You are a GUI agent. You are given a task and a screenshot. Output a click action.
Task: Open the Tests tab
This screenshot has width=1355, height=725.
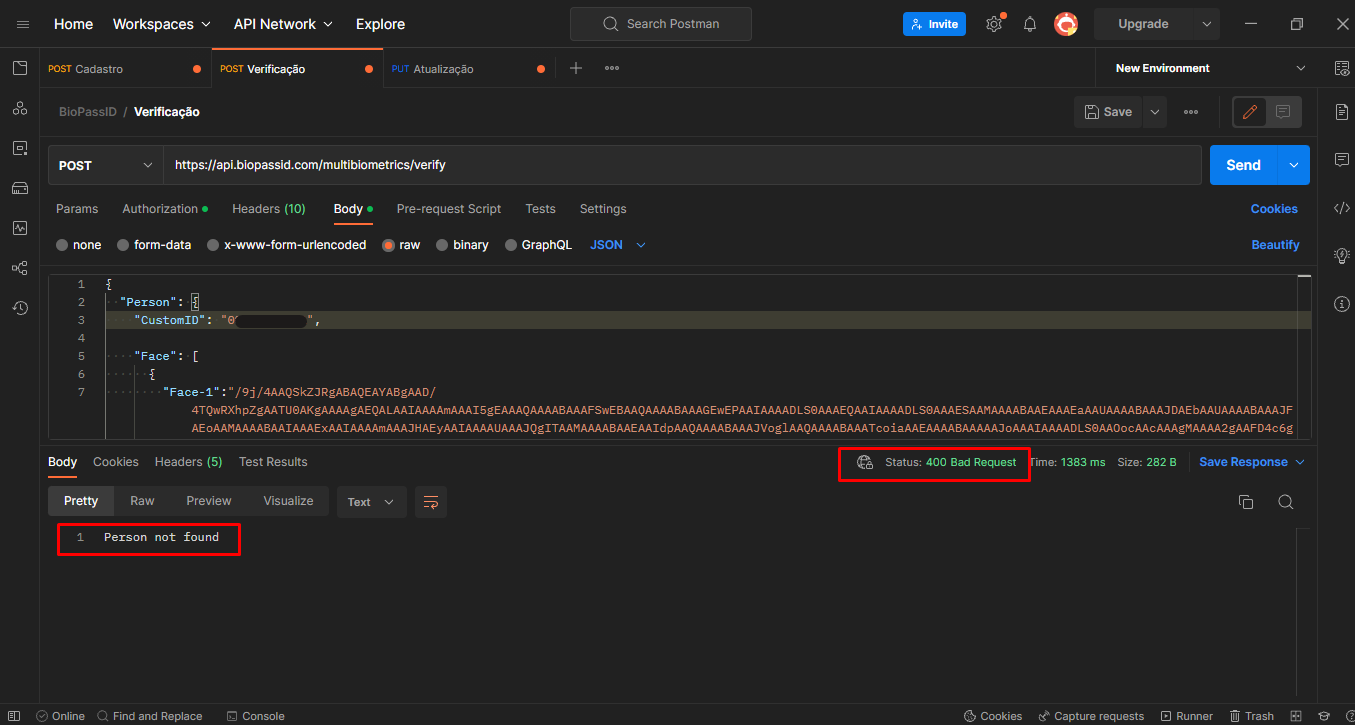click(540, 209)
